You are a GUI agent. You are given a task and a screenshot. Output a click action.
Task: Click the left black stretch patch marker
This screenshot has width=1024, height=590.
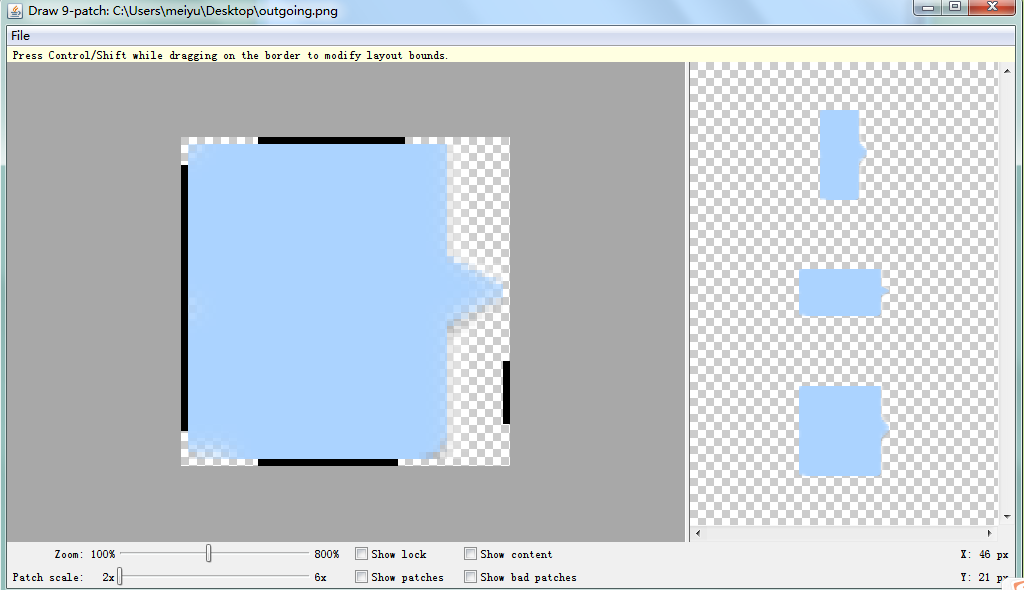coord(184,298)
